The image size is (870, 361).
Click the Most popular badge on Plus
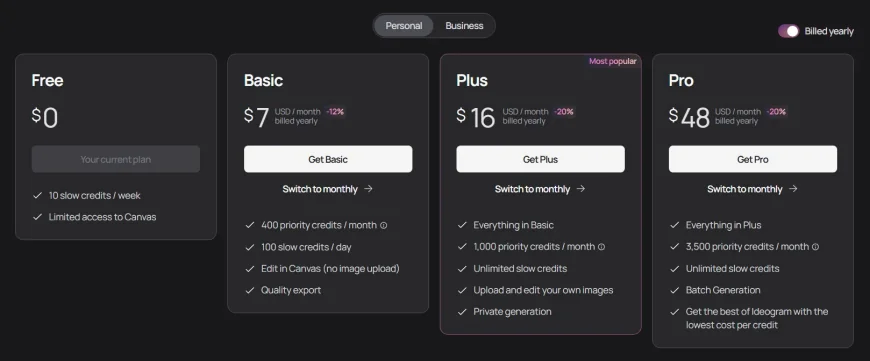coord(613,61)
